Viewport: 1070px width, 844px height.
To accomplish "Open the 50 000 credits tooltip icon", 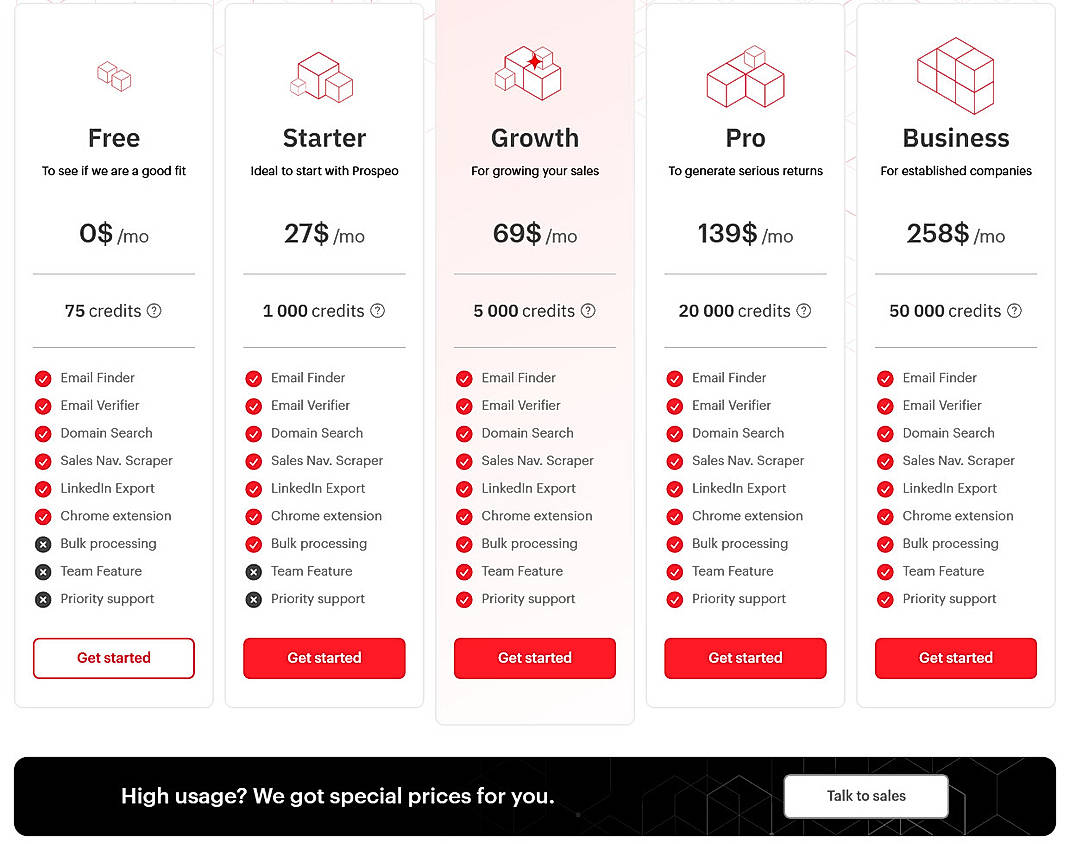I will coord(1015,311).
